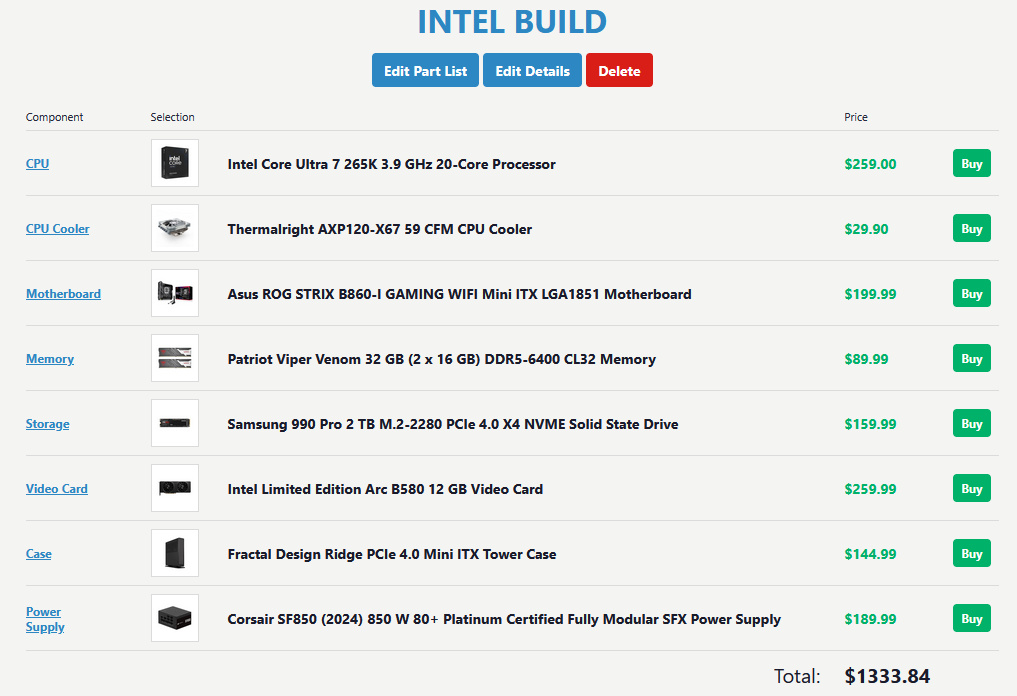The height and width of the screenshot is (696, 1017).
Task: Open the CPU Cooler component link
Action: click(x=58, y=228)
